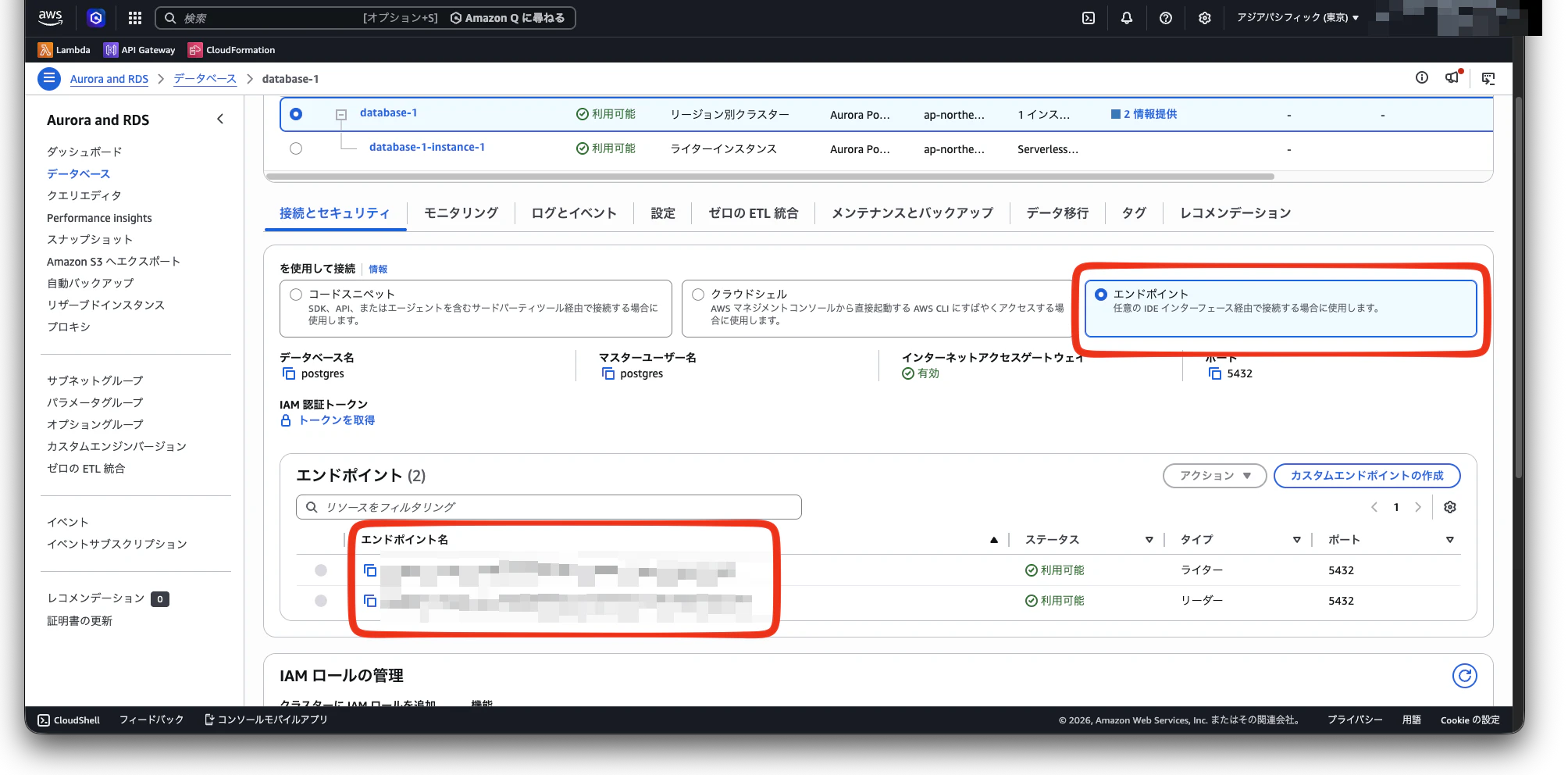Open console settings gear in top bar

point(1205,18)
